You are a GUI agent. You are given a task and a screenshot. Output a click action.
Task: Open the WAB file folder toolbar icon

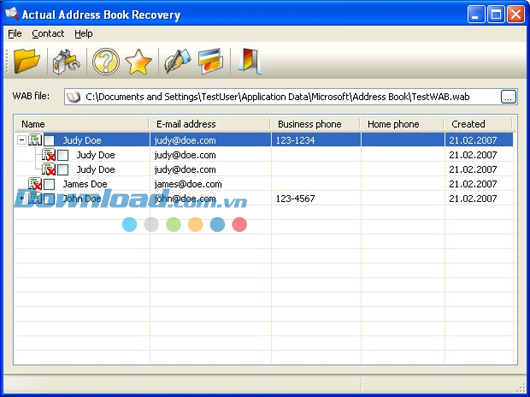click(x=27, y=61)
